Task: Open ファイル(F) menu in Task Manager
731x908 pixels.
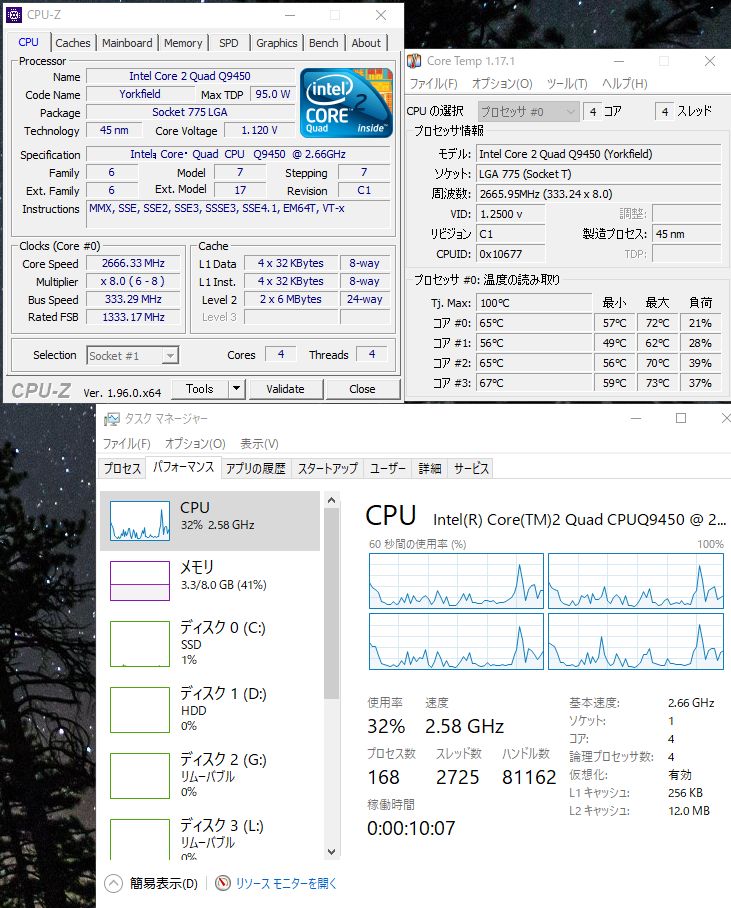Action: click(126, 444)
